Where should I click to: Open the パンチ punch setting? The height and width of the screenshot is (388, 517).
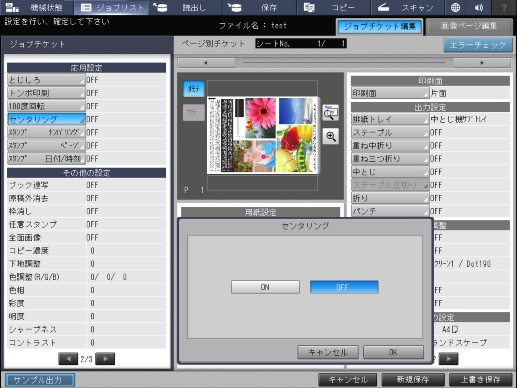(390, 211)
